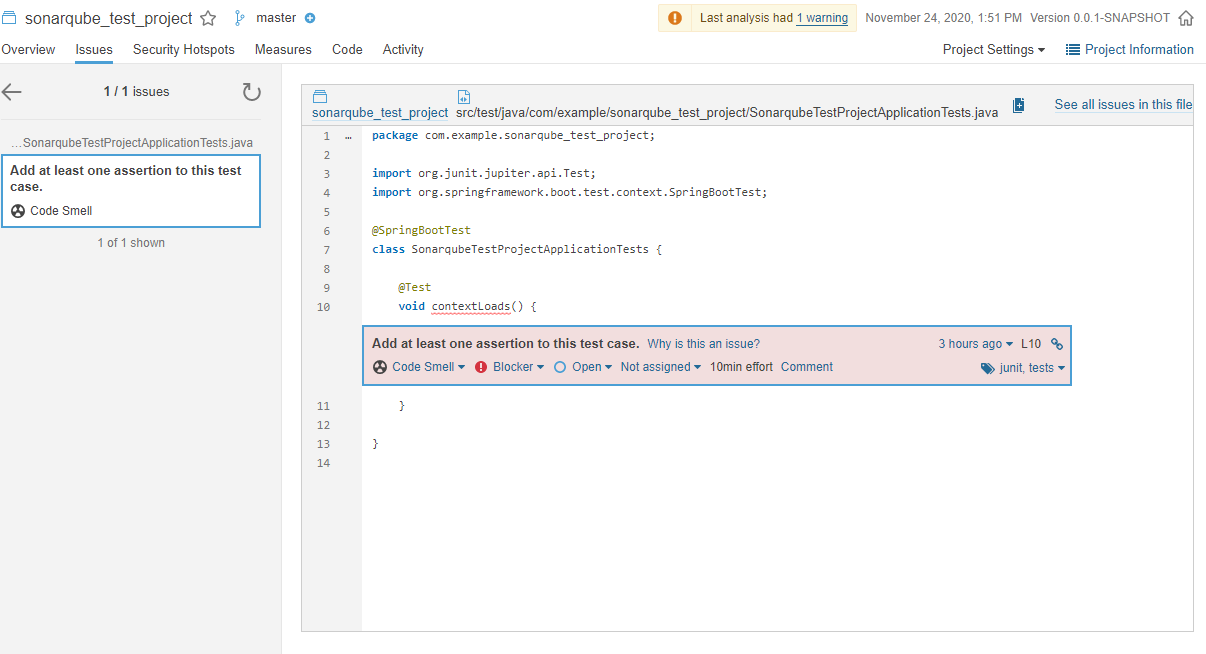Click the Code Smell icon in issue box

380,367
